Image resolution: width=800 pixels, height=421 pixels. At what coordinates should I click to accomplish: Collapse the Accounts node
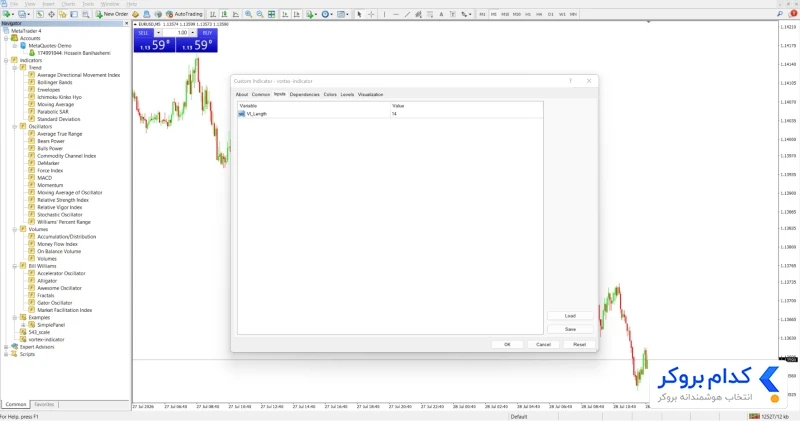(x=6, y=38)
